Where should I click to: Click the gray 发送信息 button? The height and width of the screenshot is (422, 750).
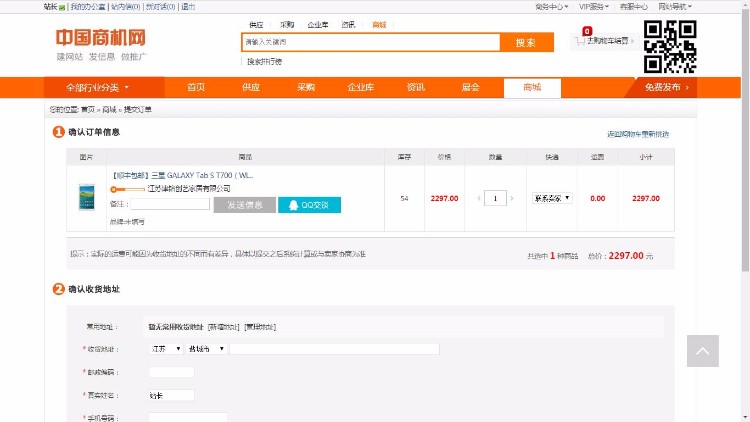244,205
